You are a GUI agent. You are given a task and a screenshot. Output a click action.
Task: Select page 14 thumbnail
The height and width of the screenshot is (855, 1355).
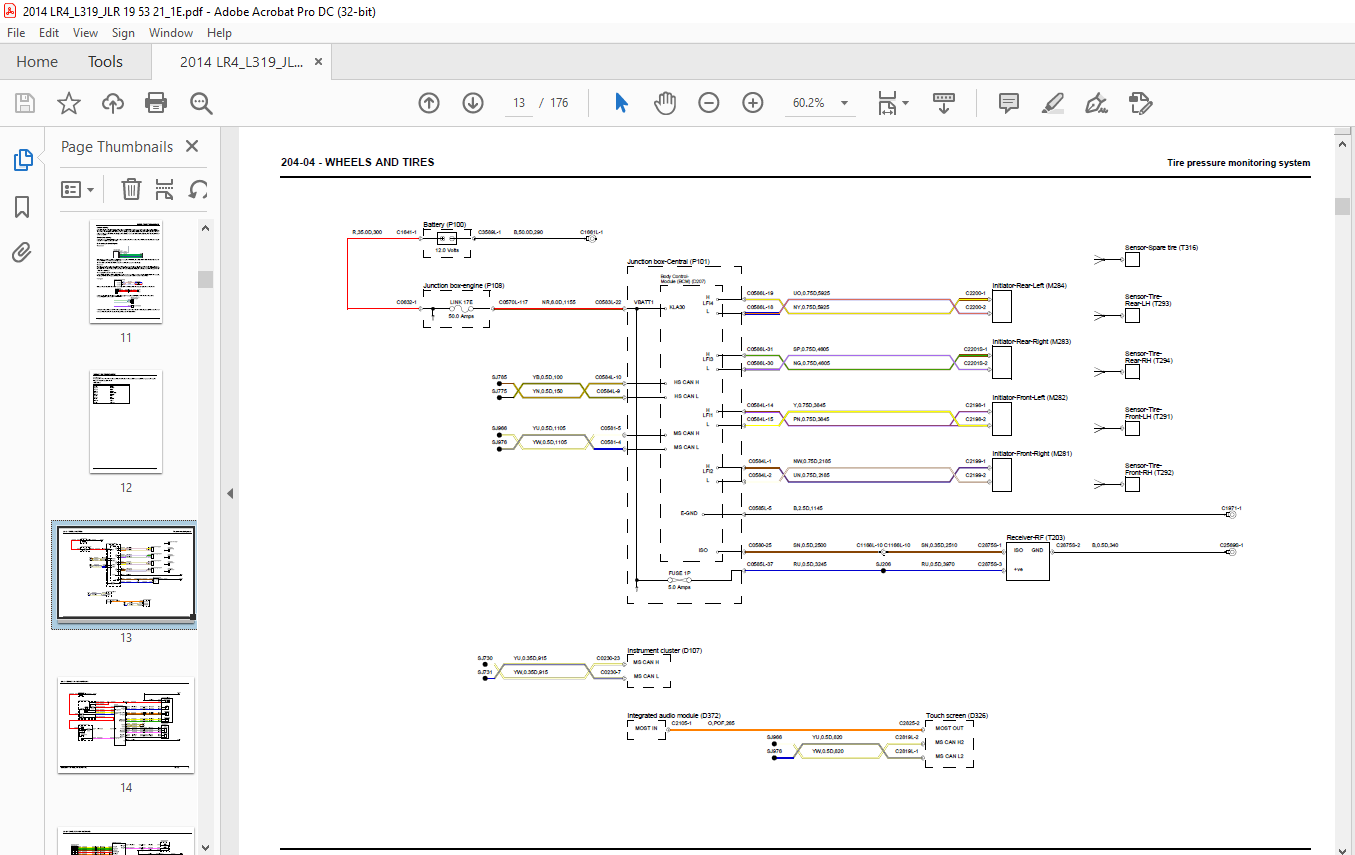click(x=126, y=724)
